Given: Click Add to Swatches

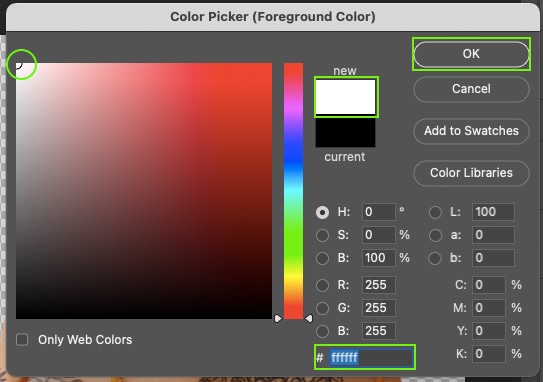Looking at the screenshot, I should [471, 131].
